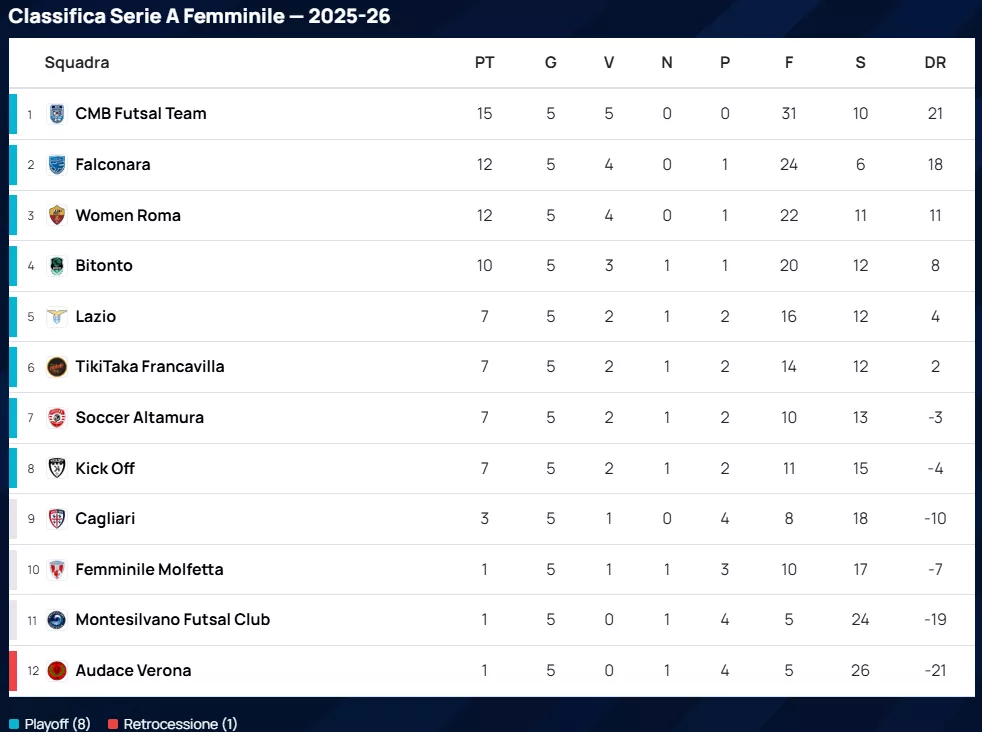Select the Lazio row points cell

[484, 316]
